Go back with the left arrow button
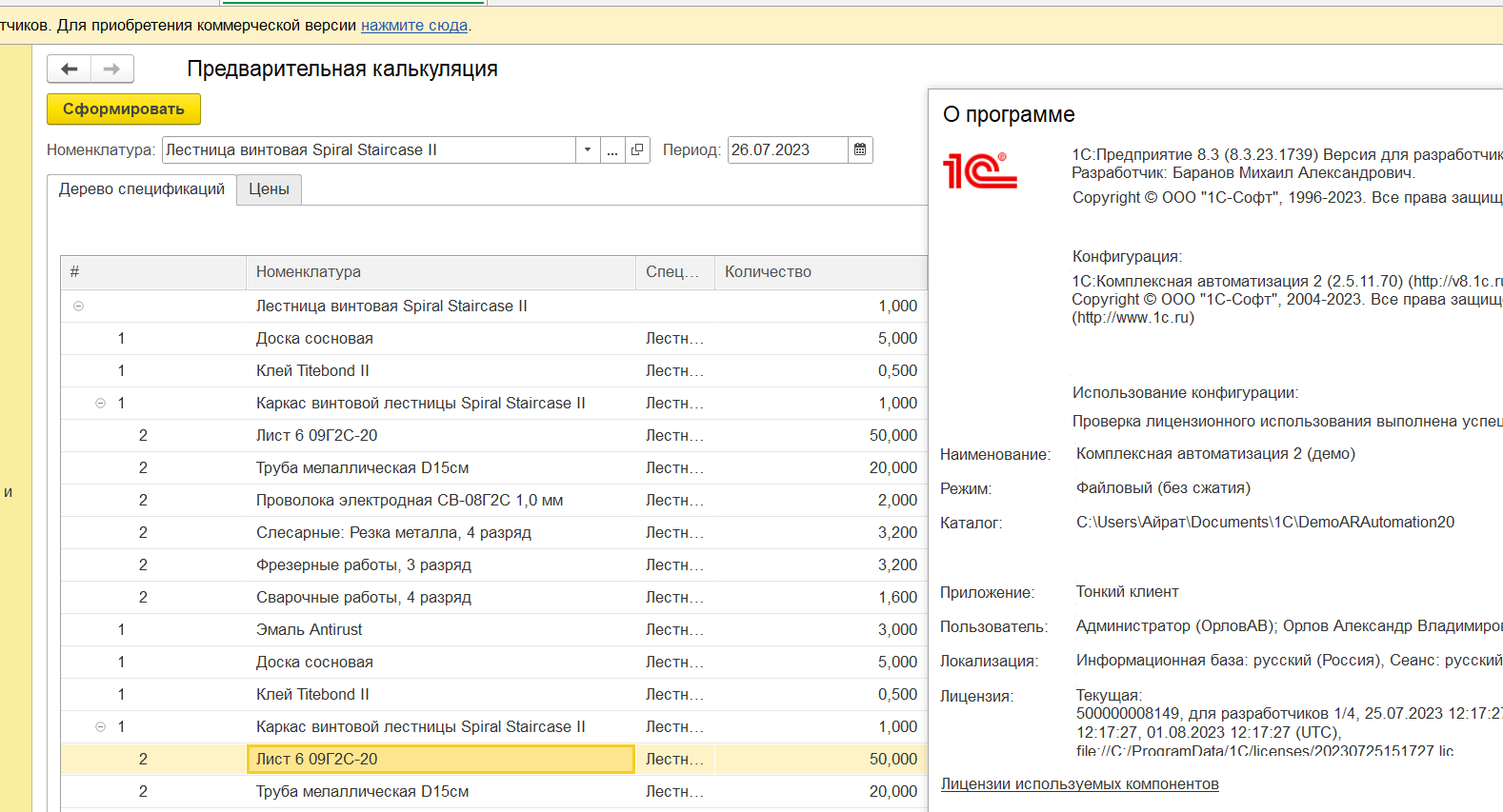 tap(69, 69)
